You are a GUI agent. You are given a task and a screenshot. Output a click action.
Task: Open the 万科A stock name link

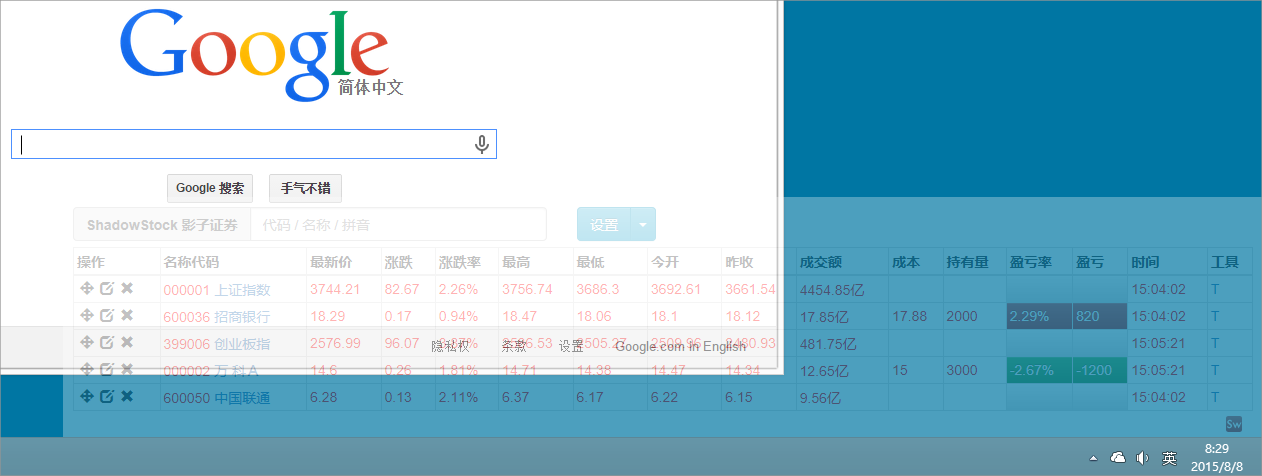(x=237, y=371)
